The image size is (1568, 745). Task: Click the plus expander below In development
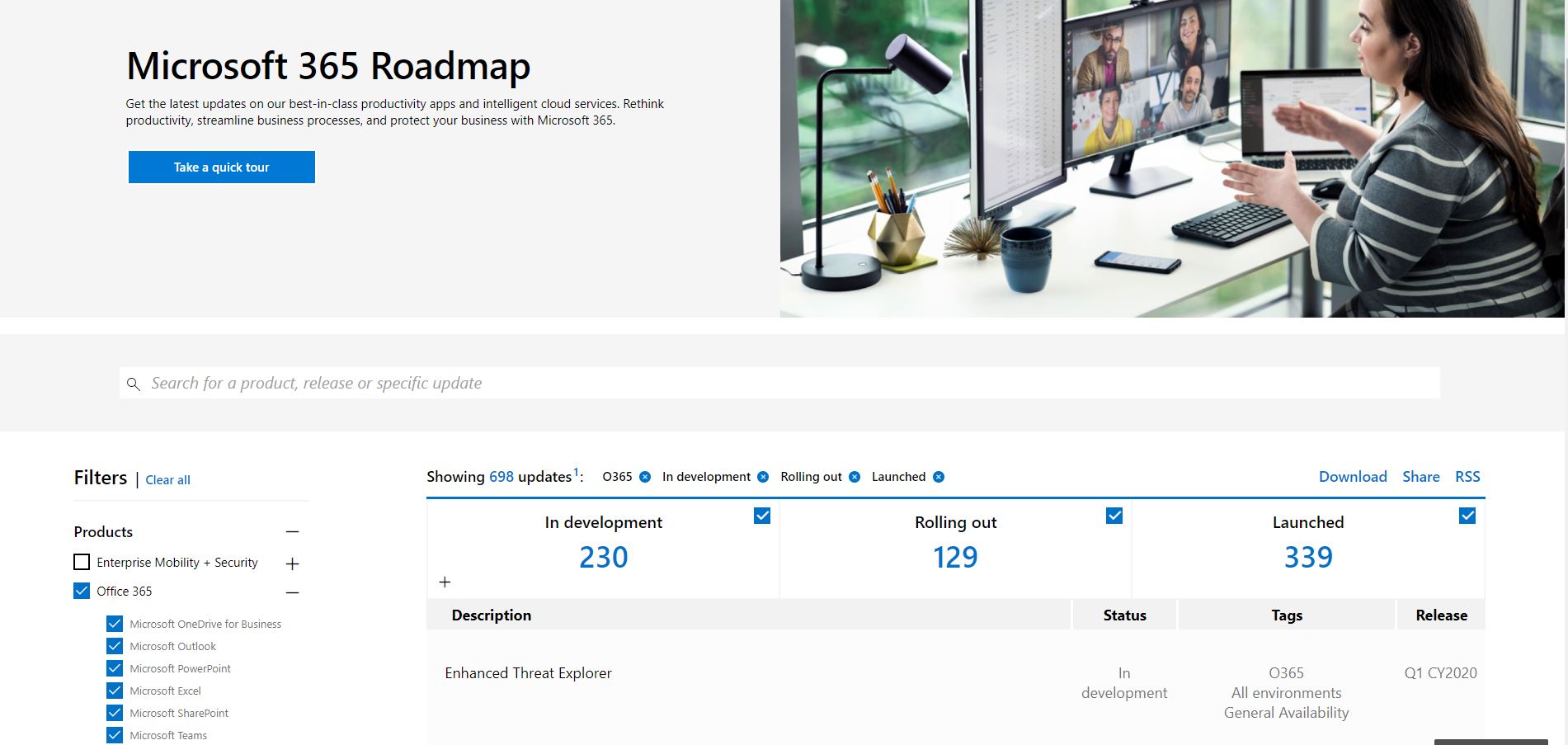coord(445,582)
